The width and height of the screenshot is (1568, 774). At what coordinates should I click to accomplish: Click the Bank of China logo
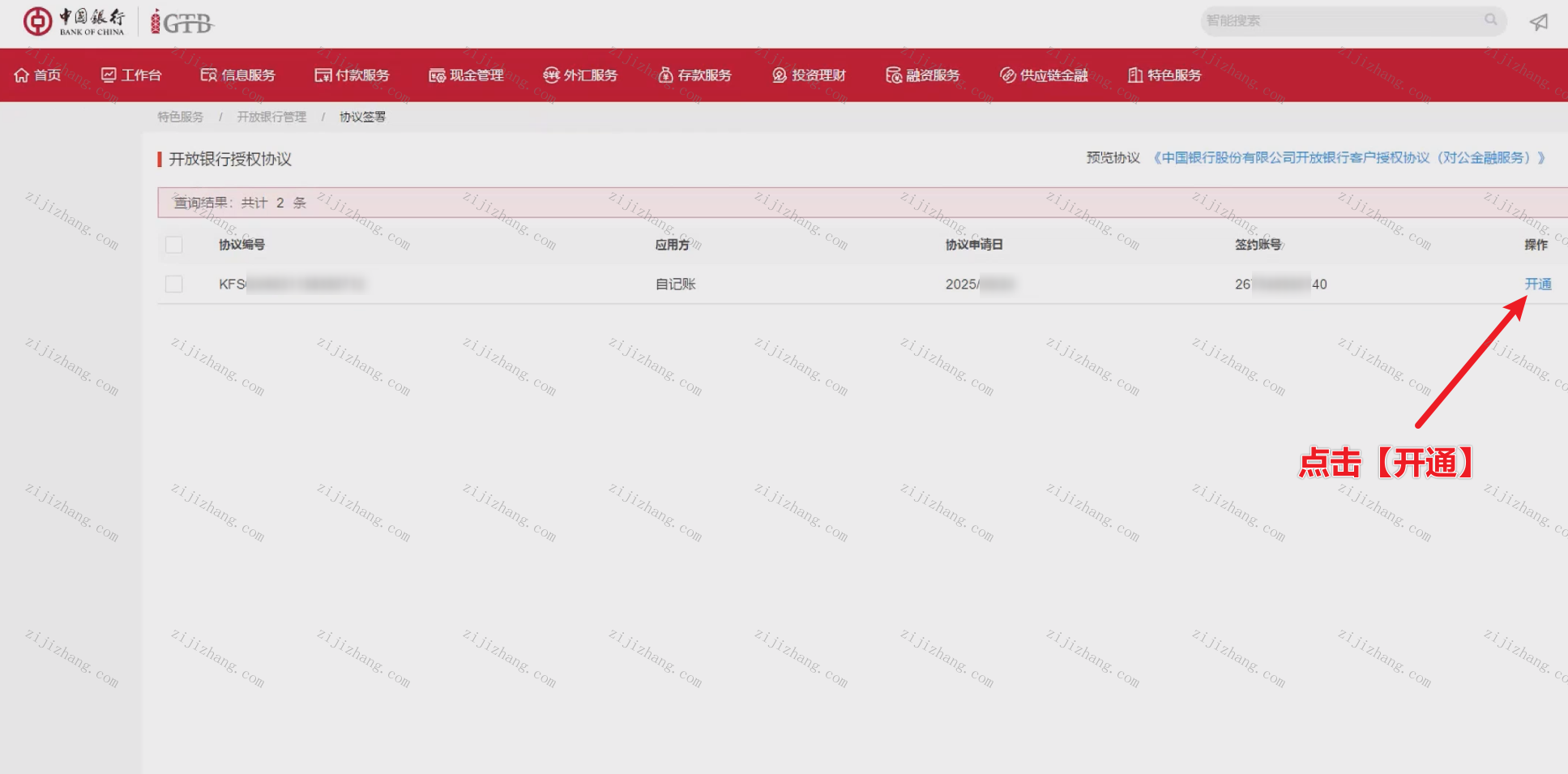pyautogui.click(x=74, y=22)
